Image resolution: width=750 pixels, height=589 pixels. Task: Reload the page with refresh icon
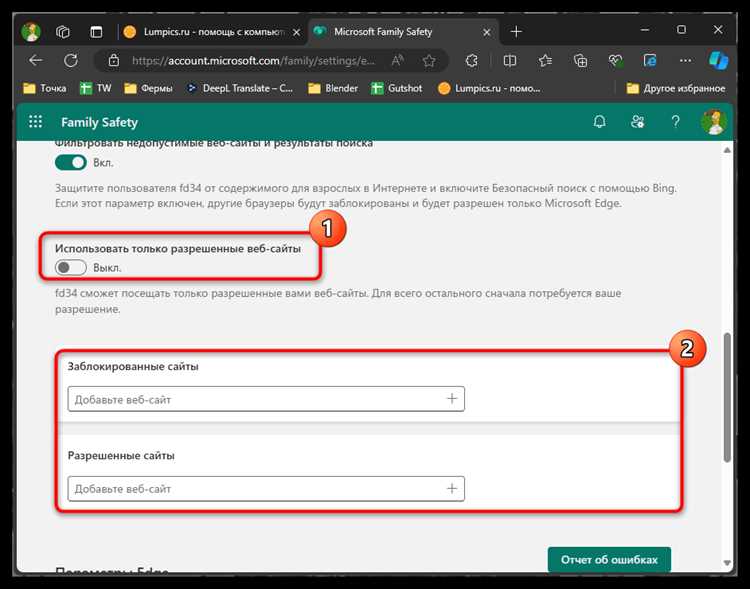click(x=71, y=60)
